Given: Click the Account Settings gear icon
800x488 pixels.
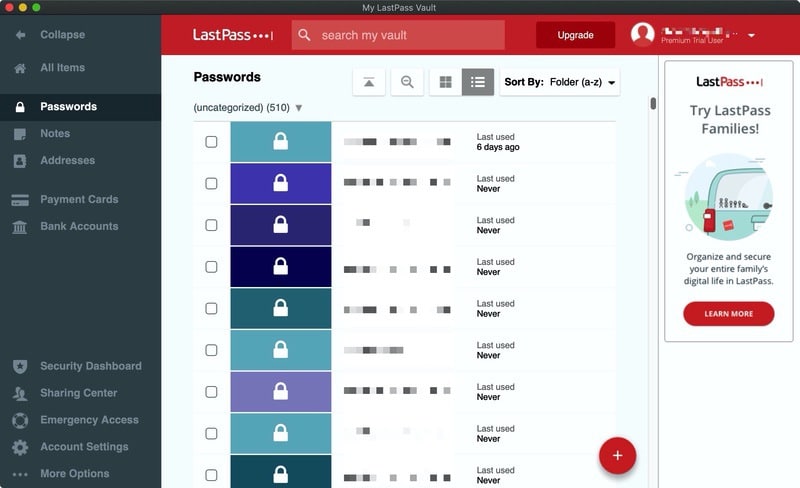Looking at the screenshot, I should (x=20, y=447).
